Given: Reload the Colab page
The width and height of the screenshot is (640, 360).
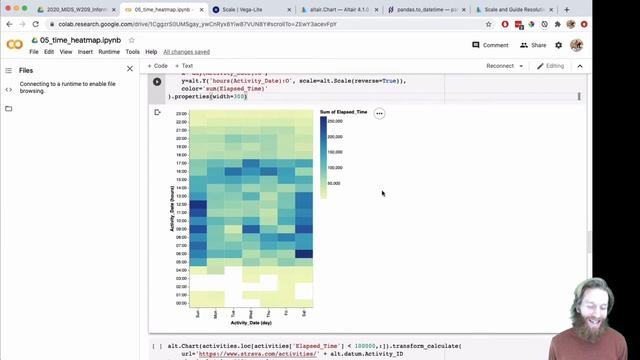Looking at the screenshot, I should click(36, 24).
